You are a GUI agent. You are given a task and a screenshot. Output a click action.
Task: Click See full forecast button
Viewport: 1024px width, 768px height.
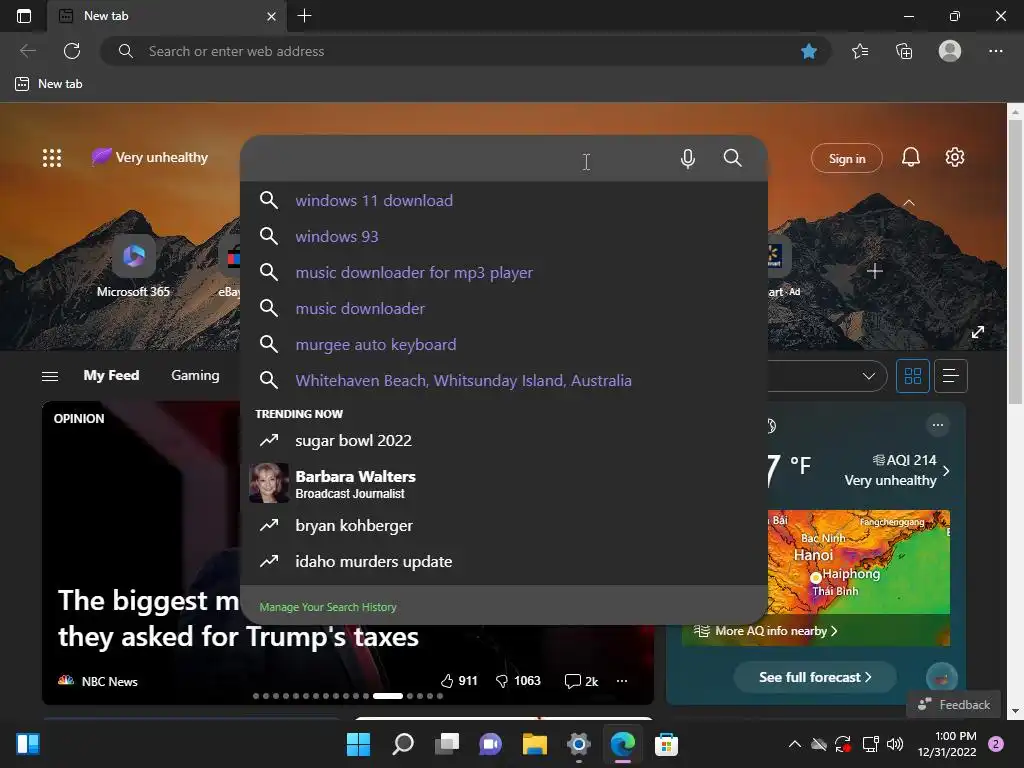pos(815,677)
